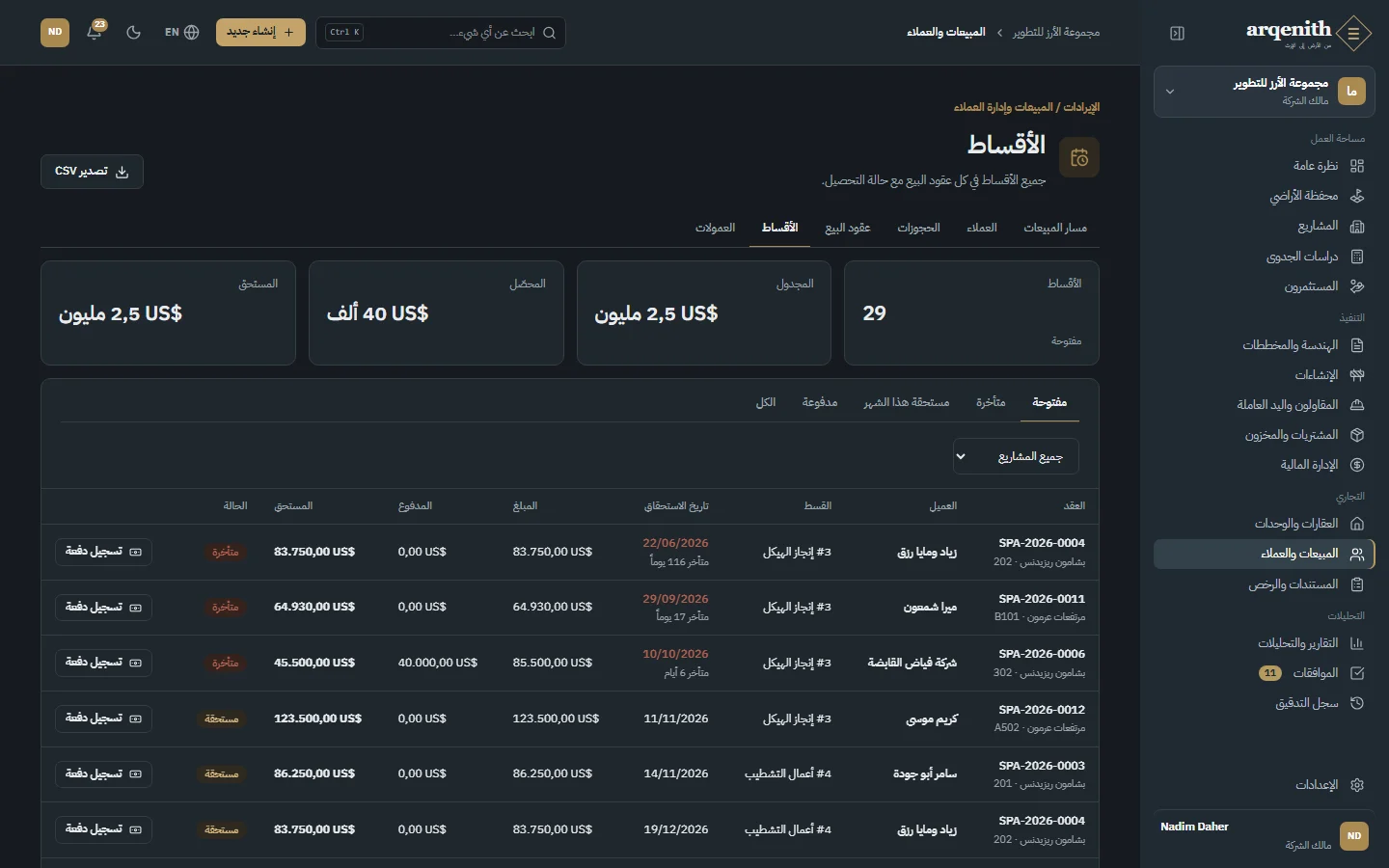
Task: Select العمولات tab
Action: (716, 228)
